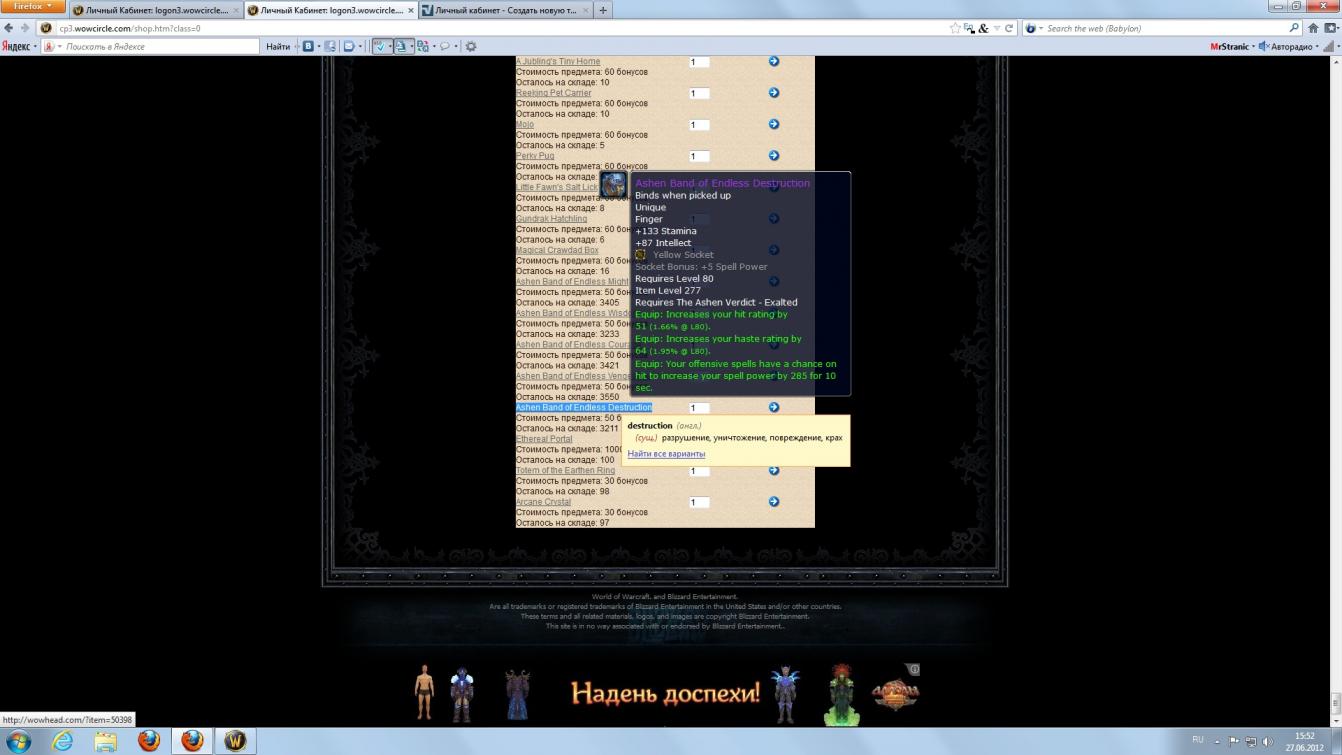Click the Yandex bar settings gear icon
Screen dimensions: 1342x755
click(x=471, y=46)
